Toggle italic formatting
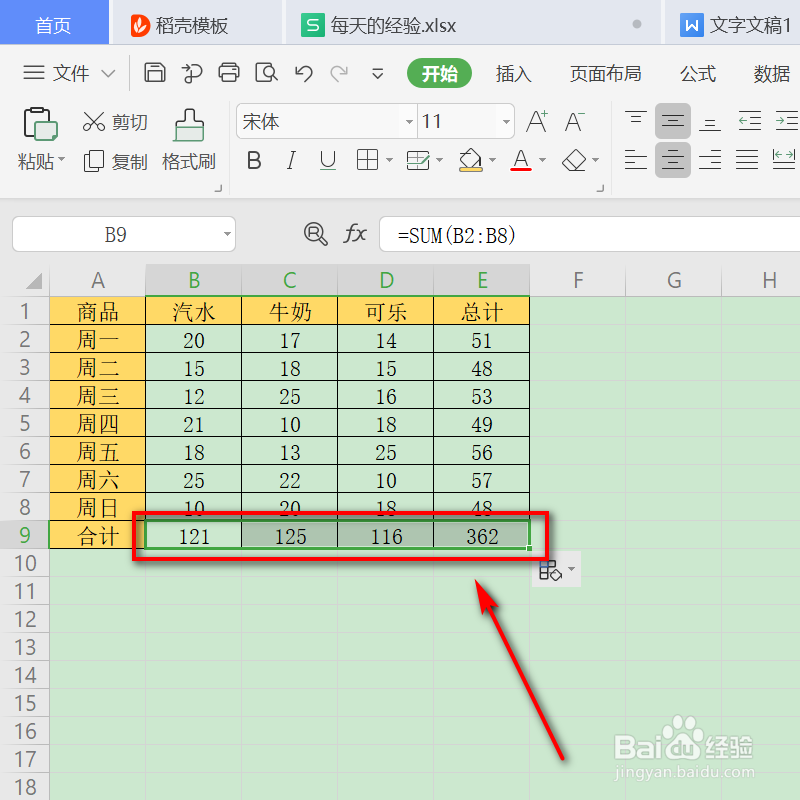The image size is (800, 800). [290, 160]
